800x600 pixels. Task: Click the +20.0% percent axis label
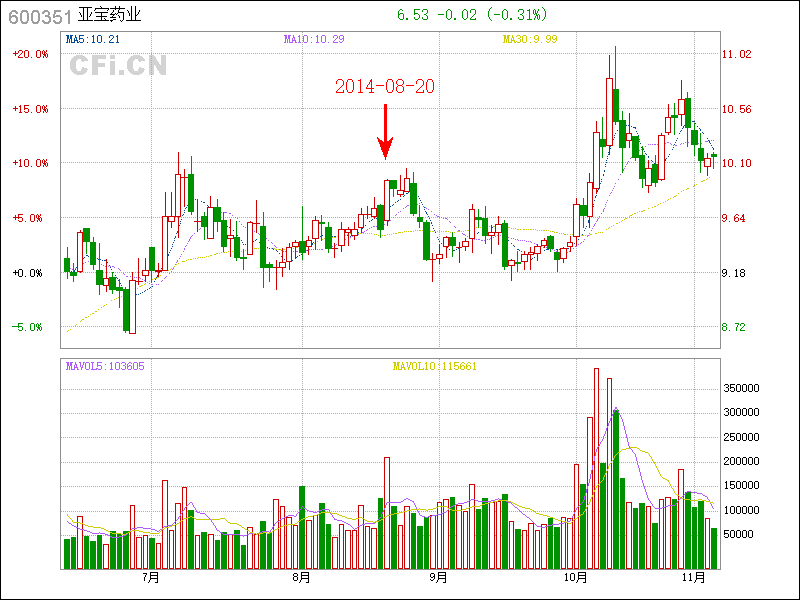[x=31, y=54]
